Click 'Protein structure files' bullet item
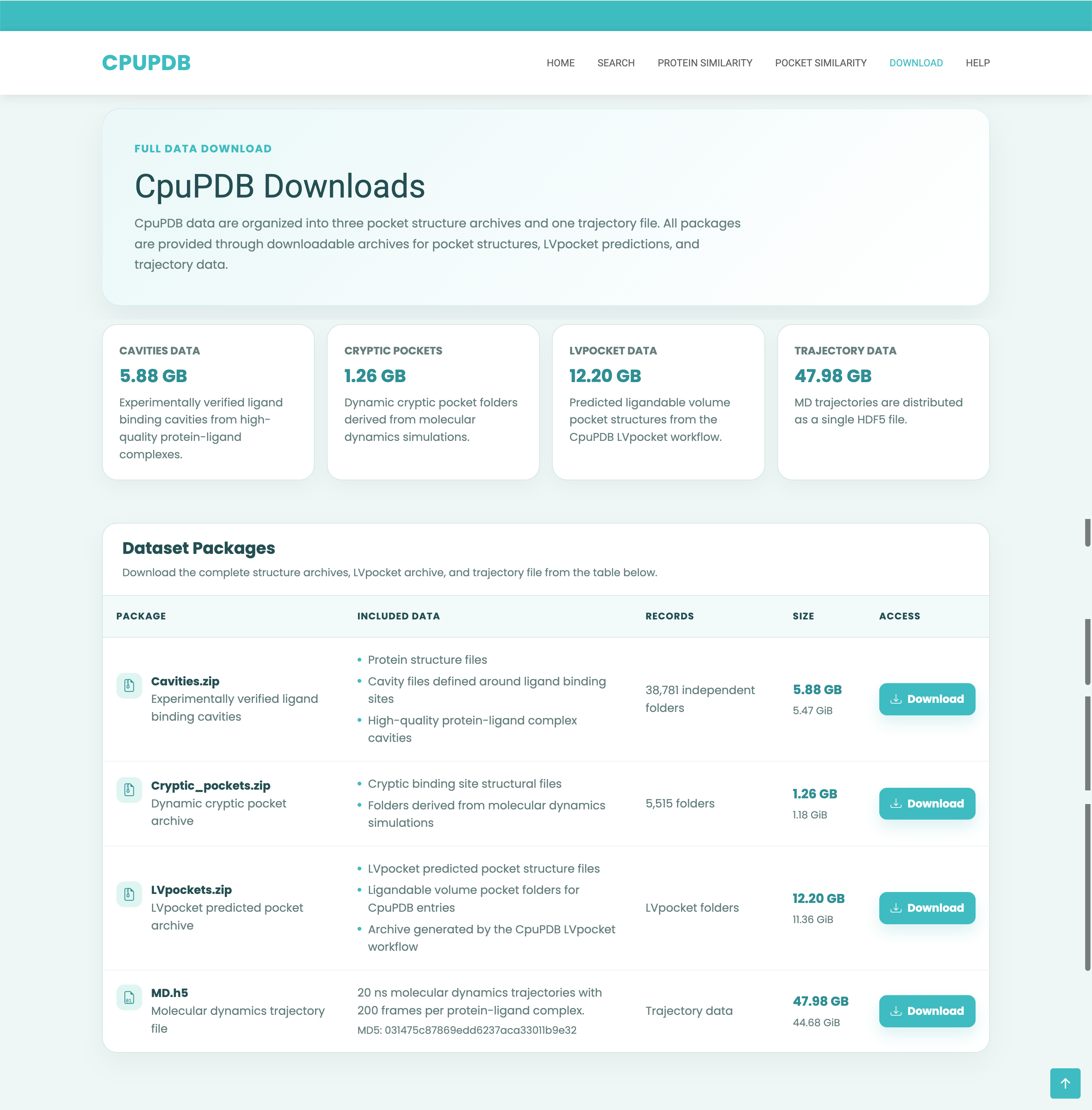 click(427, 660)
